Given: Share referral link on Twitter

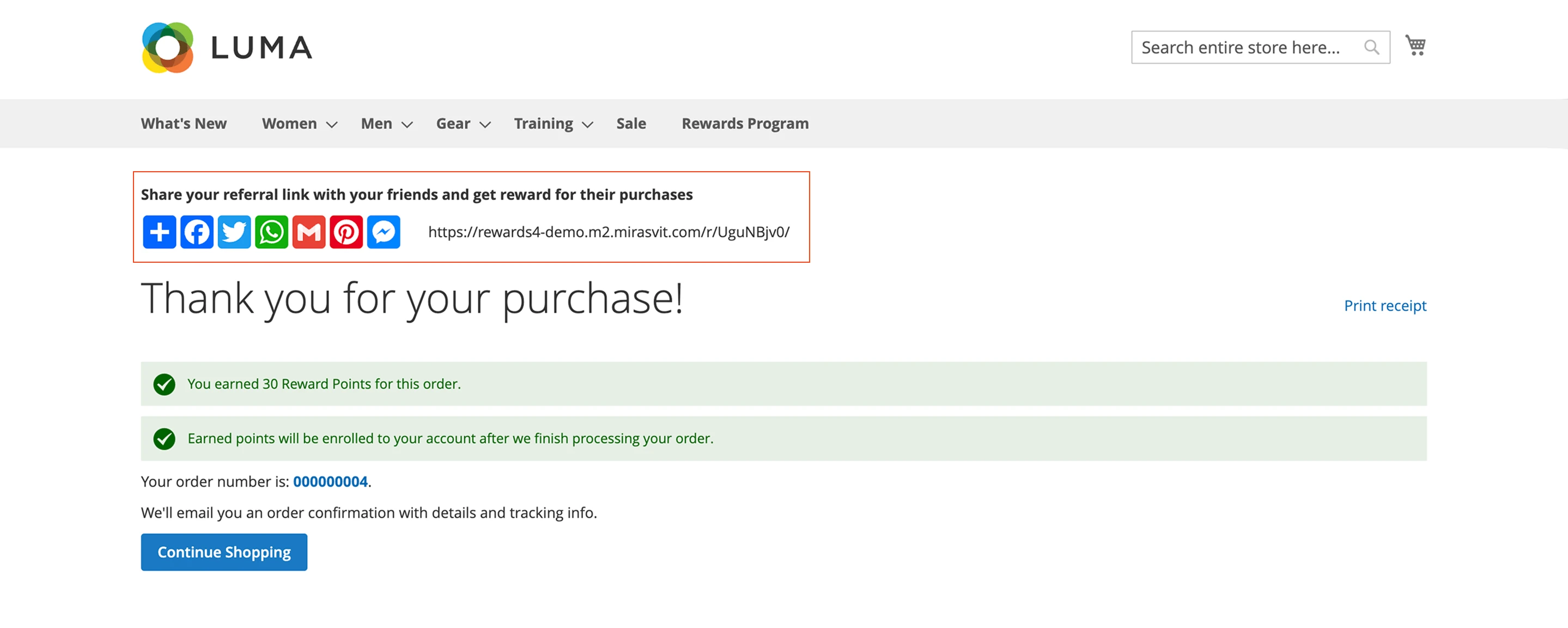Looking at the screenshot, I should 234,232.
